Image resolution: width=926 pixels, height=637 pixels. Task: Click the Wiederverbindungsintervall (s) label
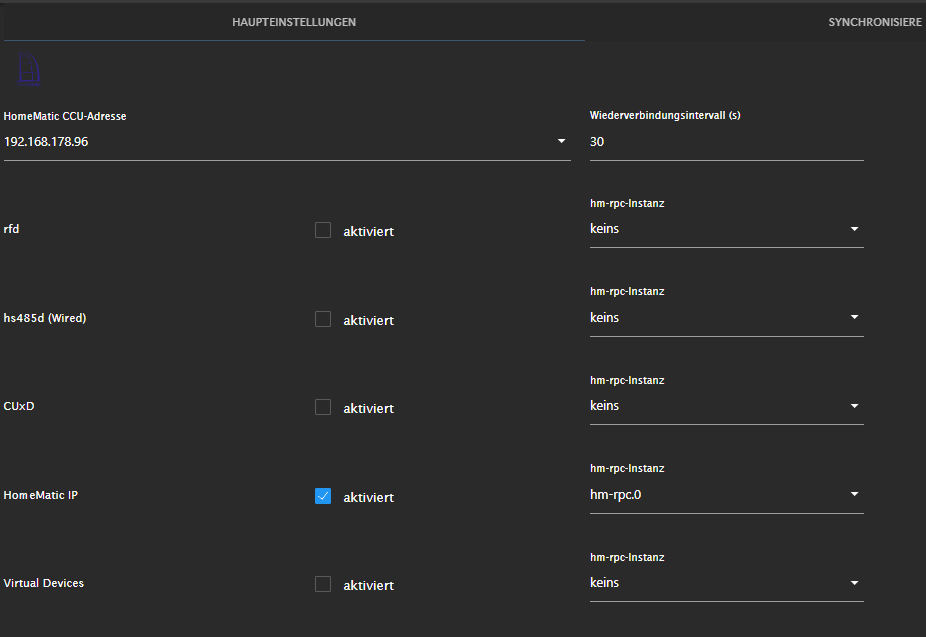[x=665, y=116]
